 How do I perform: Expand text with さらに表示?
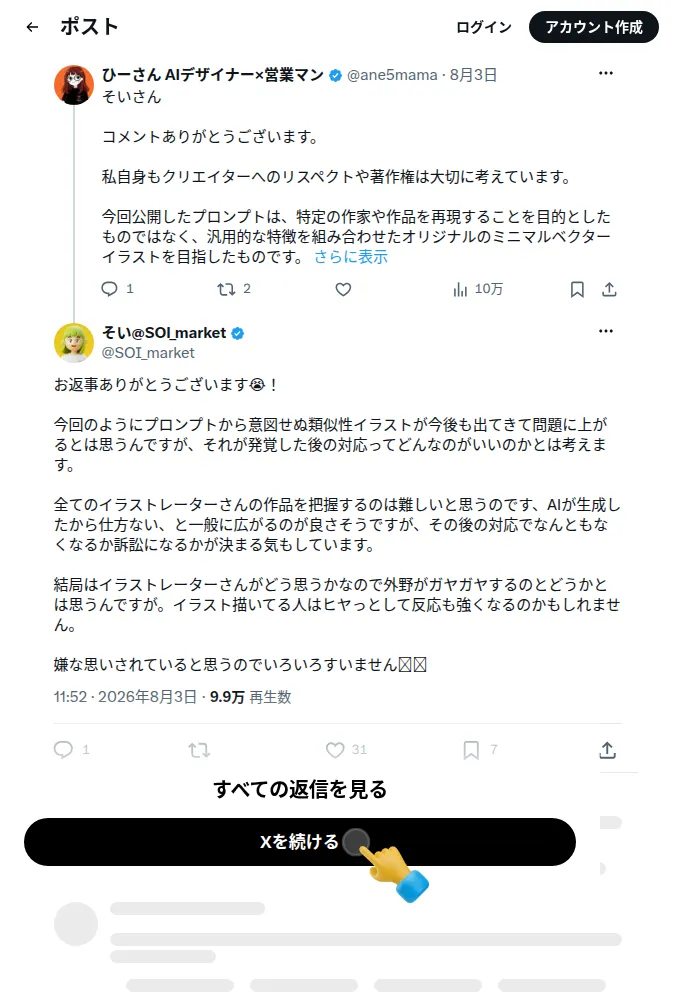tap(351, 257)
